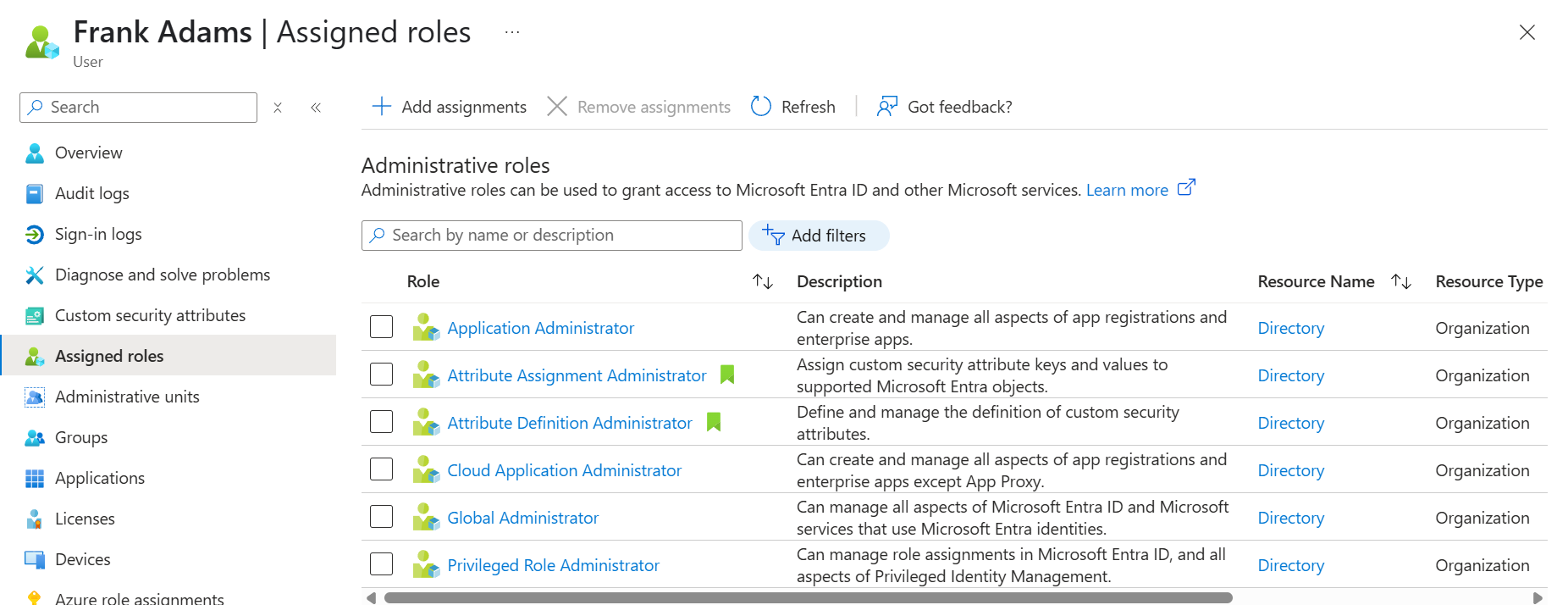Focus the Search by name or description field
1568x605 pixels.
pos(559,236)
